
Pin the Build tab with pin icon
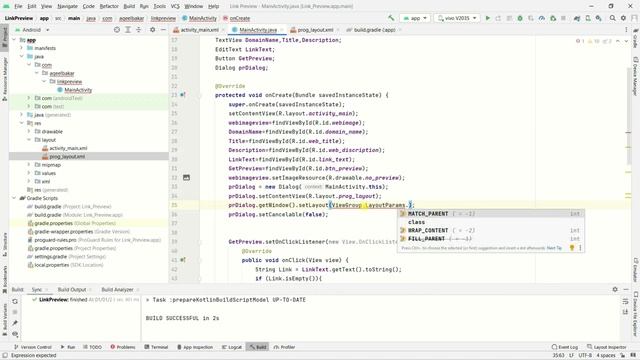(x=15, y=323)
